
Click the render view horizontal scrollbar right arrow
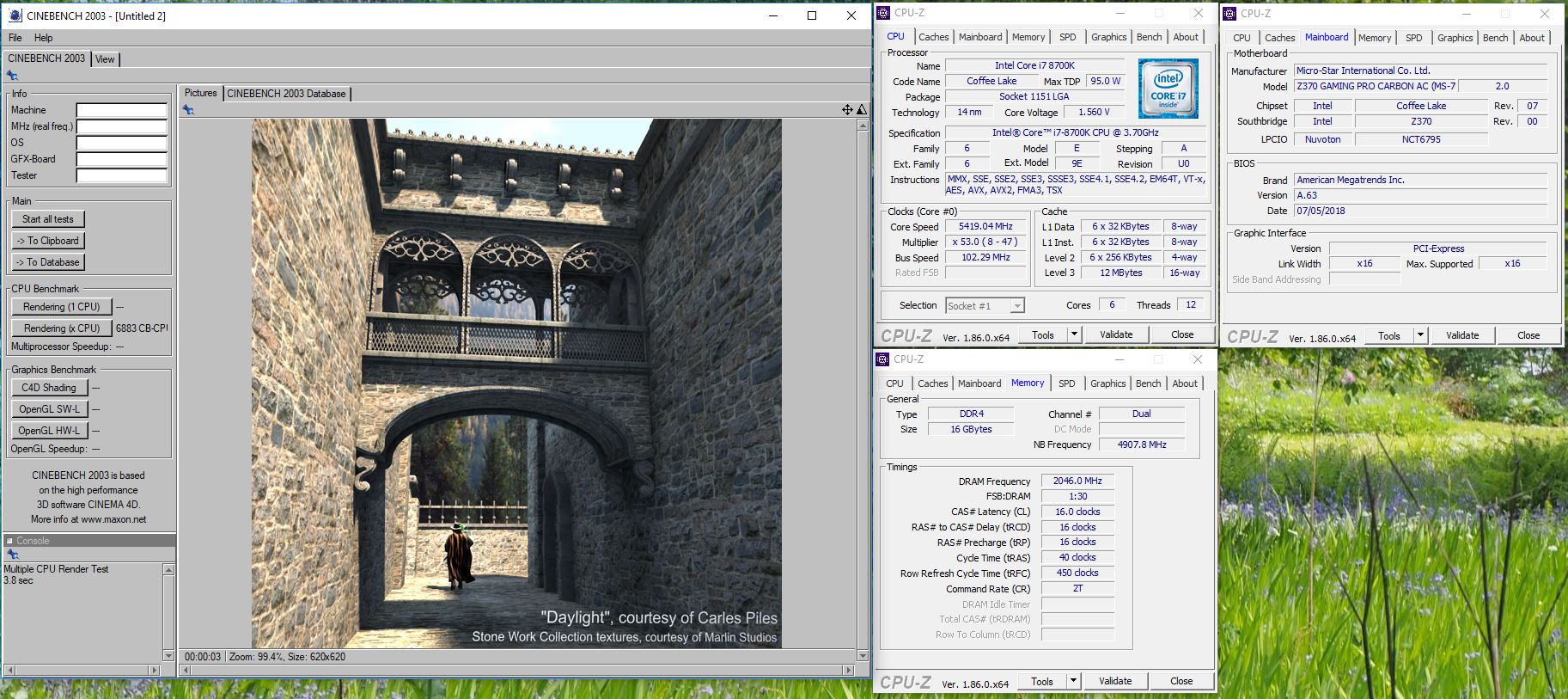pyautogui.click(x=850, y=670)
